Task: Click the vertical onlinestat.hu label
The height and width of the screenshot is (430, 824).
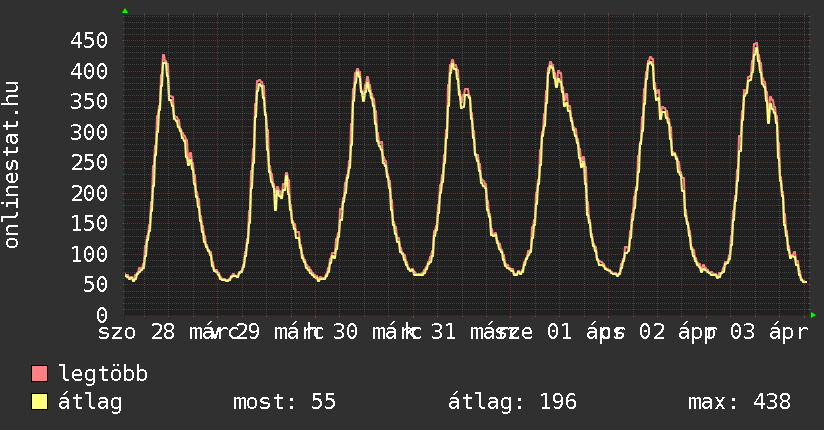Action: 13,165
